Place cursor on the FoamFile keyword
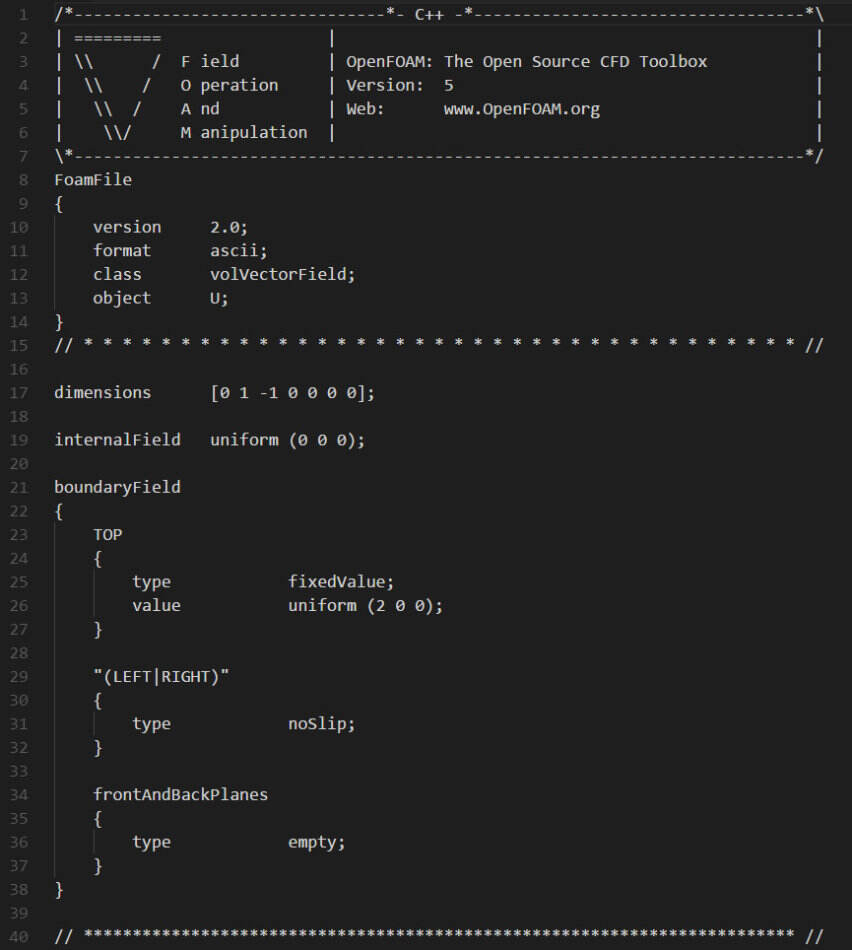Screen dimensions: 852x950 point(93,180)
